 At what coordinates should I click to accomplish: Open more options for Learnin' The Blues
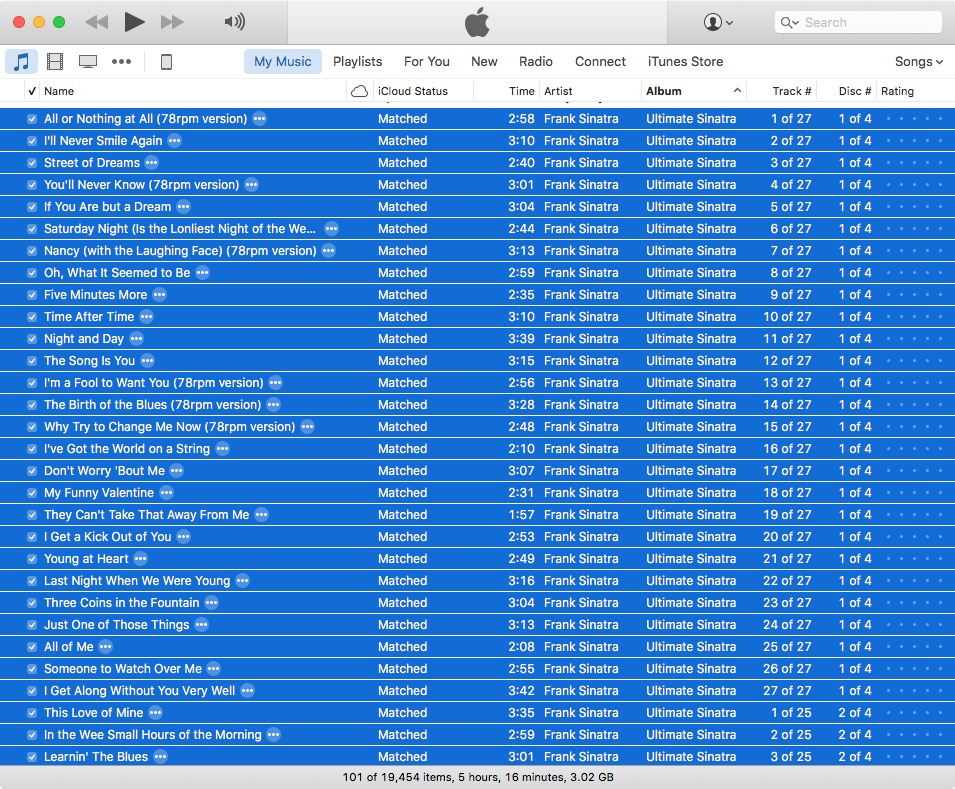click(160, 757)
